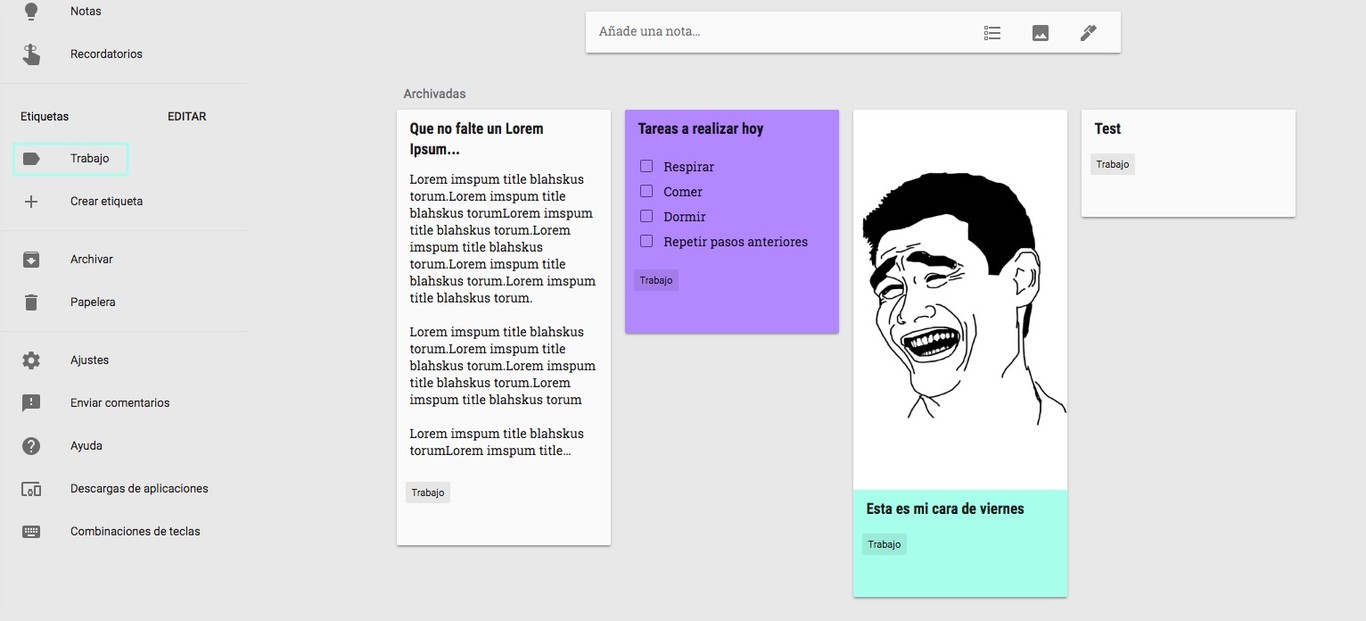Image resolution: width=1366 pixels, height=621 pixels.
Task: Click the 'Comer' list item text
Action: pyautogui.click(x=683, y=192)
